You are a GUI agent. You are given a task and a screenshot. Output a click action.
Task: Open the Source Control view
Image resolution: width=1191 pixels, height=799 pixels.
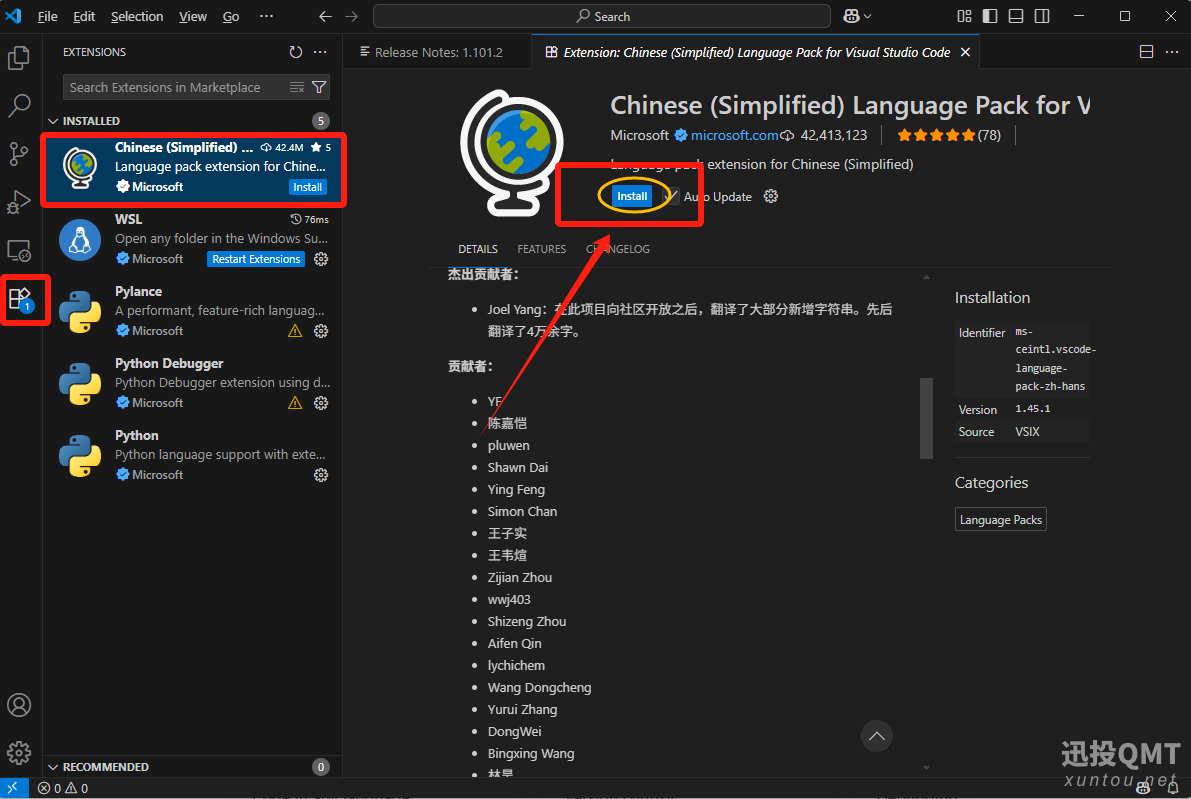click(x=19, y=154)
